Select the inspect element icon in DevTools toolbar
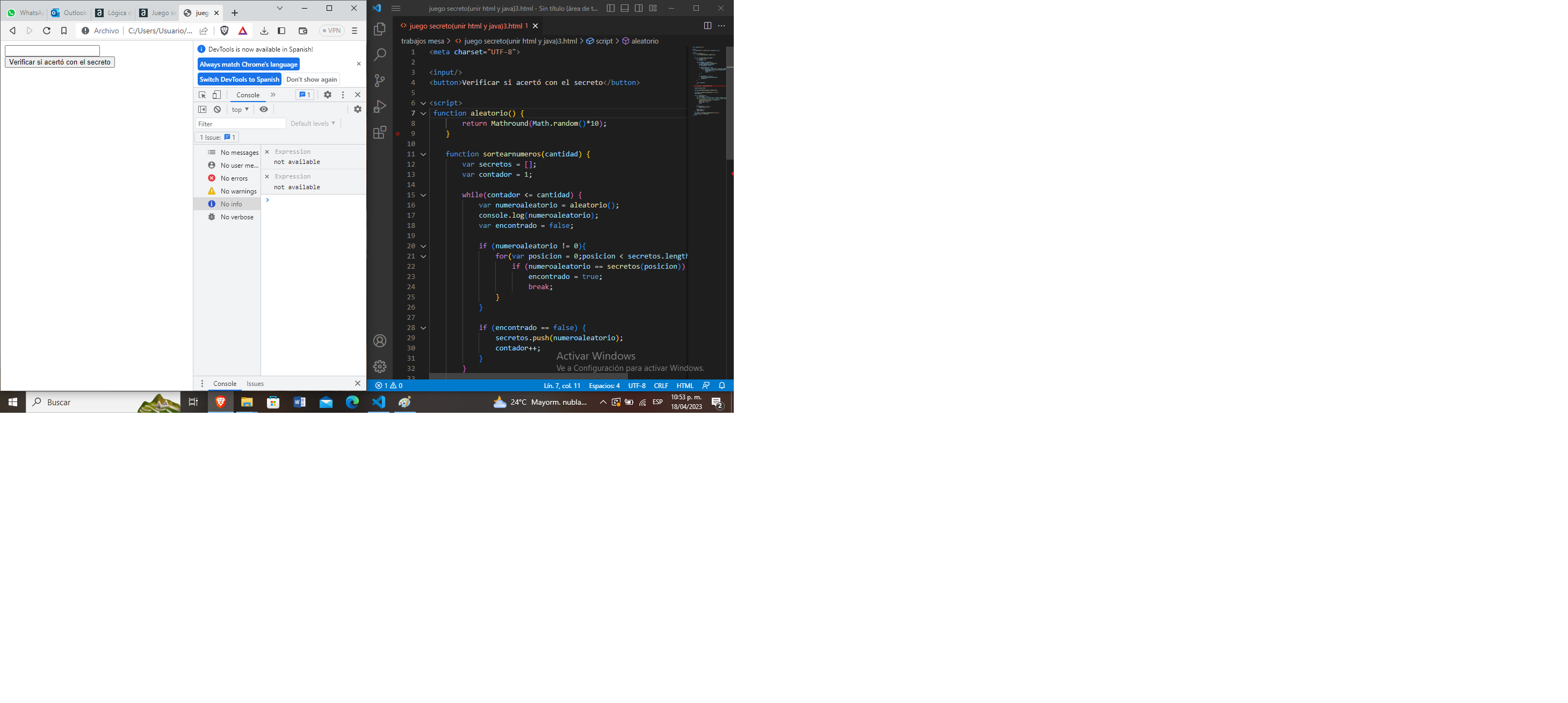The image size is (1568, 703). point(201,93)
